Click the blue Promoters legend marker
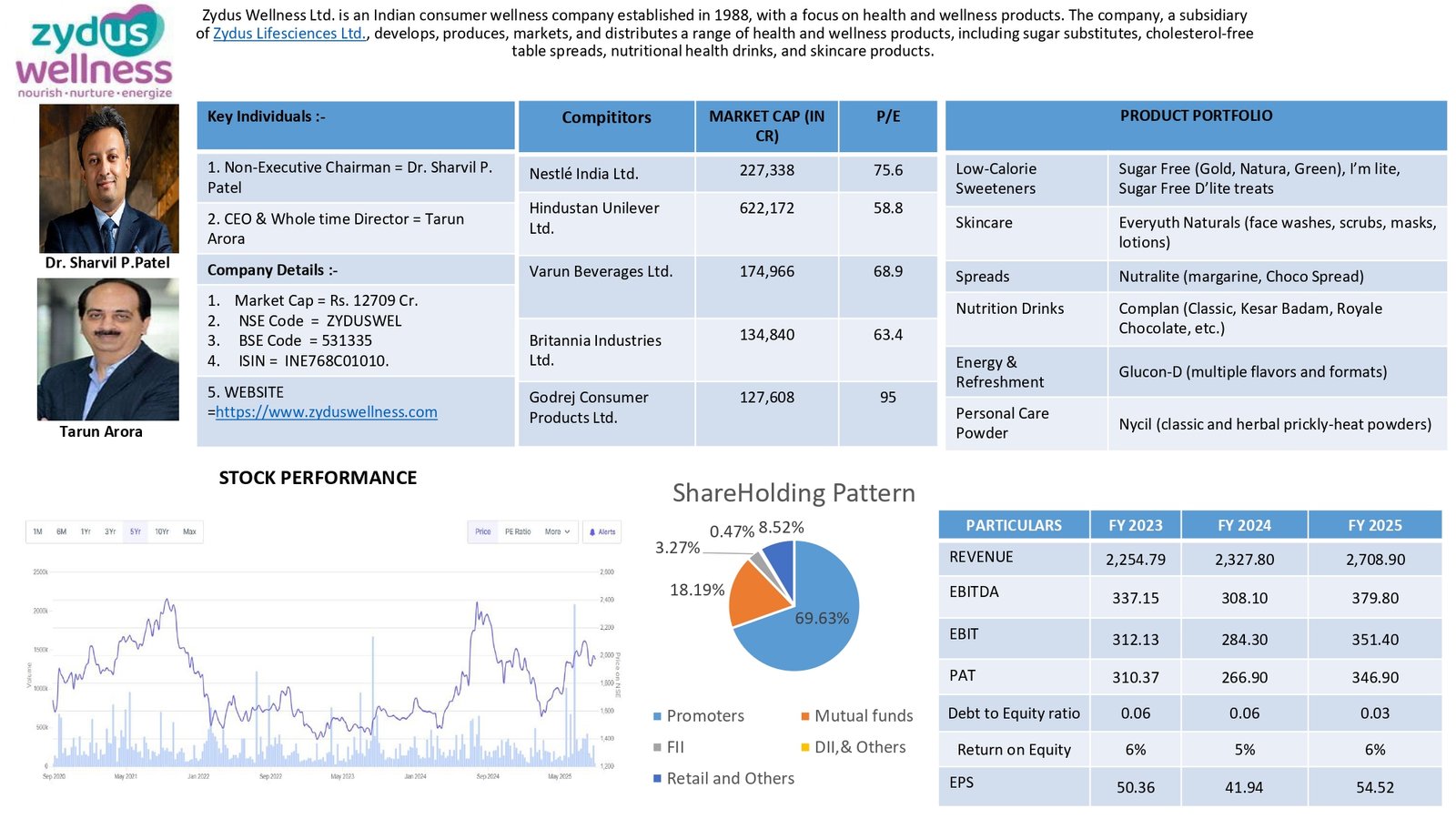Image resolution: width=1456 pixels, height=819 pixels. pos(657,716)
